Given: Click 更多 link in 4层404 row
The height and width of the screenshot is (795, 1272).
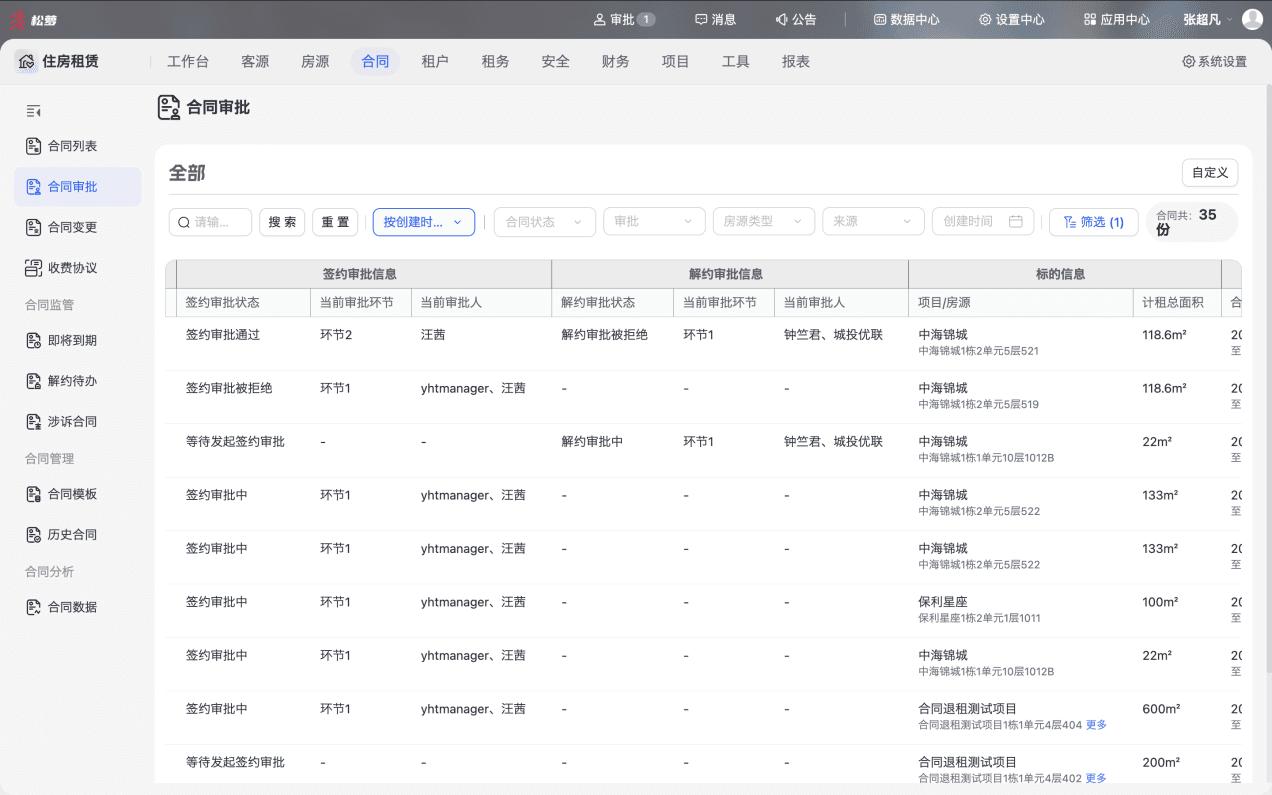Looking at the screenshot, I should pos(1096,725).
